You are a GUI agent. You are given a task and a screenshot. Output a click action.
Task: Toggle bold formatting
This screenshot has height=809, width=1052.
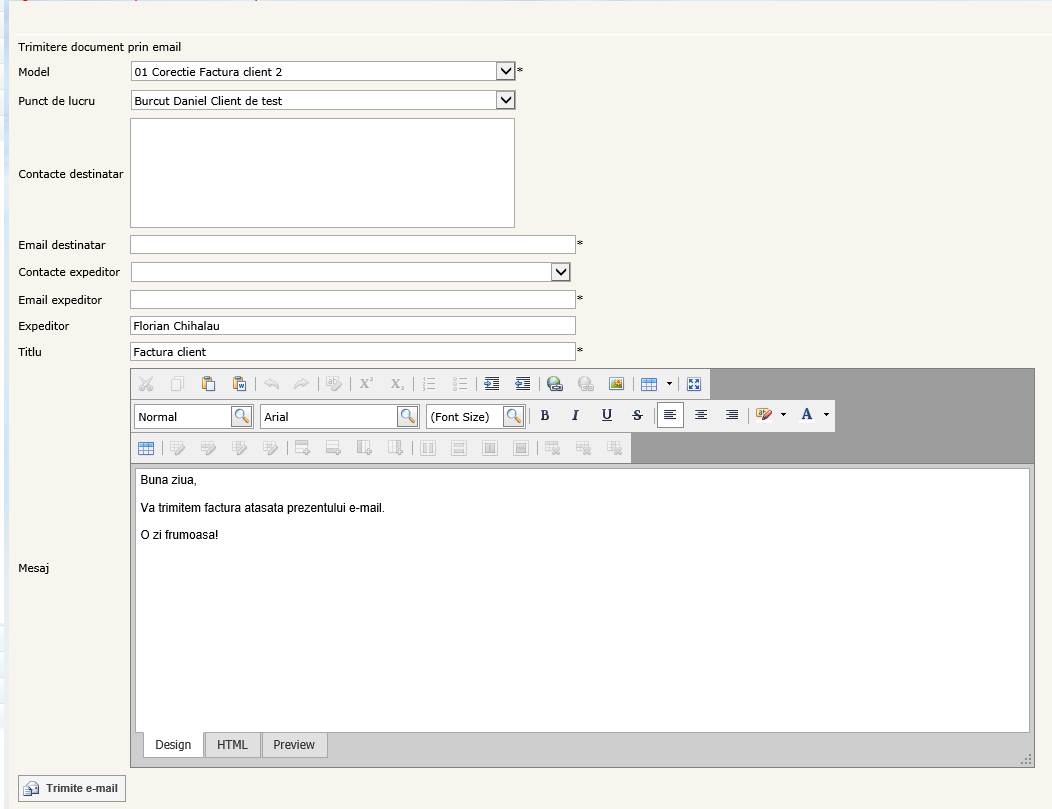(x=545, y=416)
